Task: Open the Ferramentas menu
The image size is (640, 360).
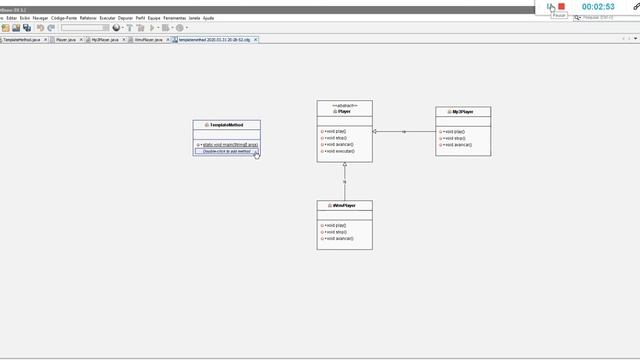Action: (174, 18)
